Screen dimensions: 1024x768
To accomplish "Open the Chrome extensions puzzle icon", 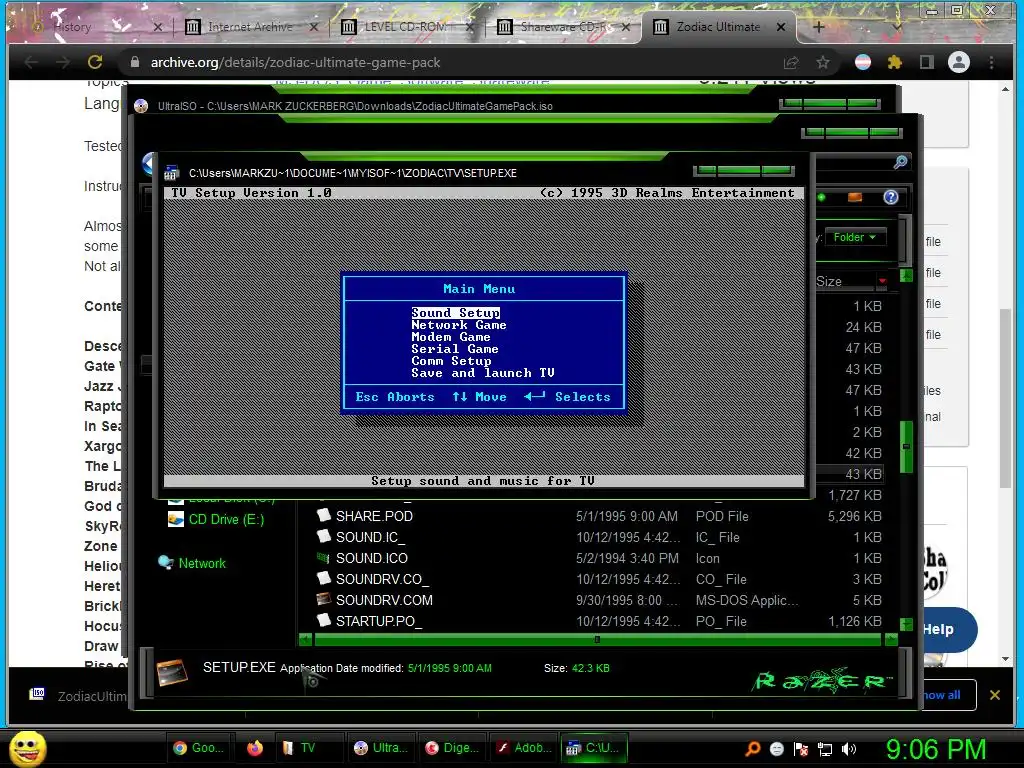I will click(x=895, y=62).
